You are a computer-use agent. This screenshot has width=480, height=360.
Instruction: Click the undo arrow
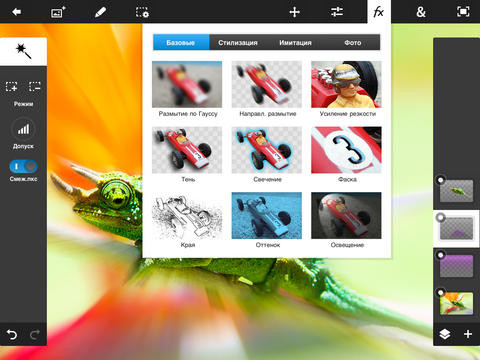pyautogui.click(x=12, y=334)
